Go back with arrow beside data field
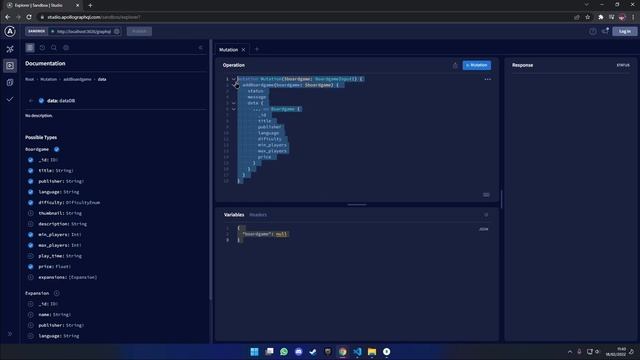Viewport: 640px width, 360px height. 31,100
